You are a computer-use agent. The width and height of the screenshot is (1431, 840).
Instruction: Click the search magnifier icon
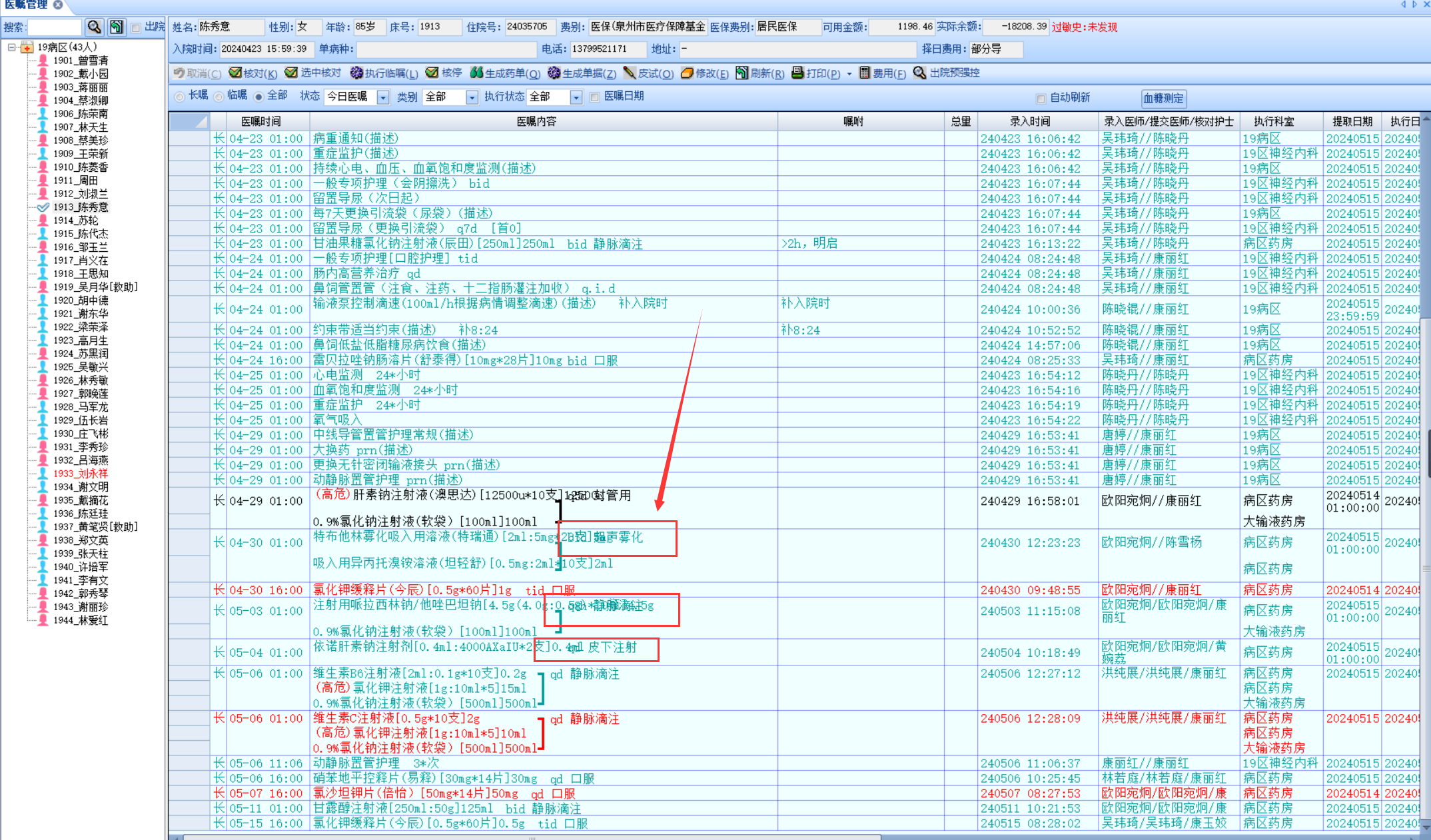(x=94, y=27)
